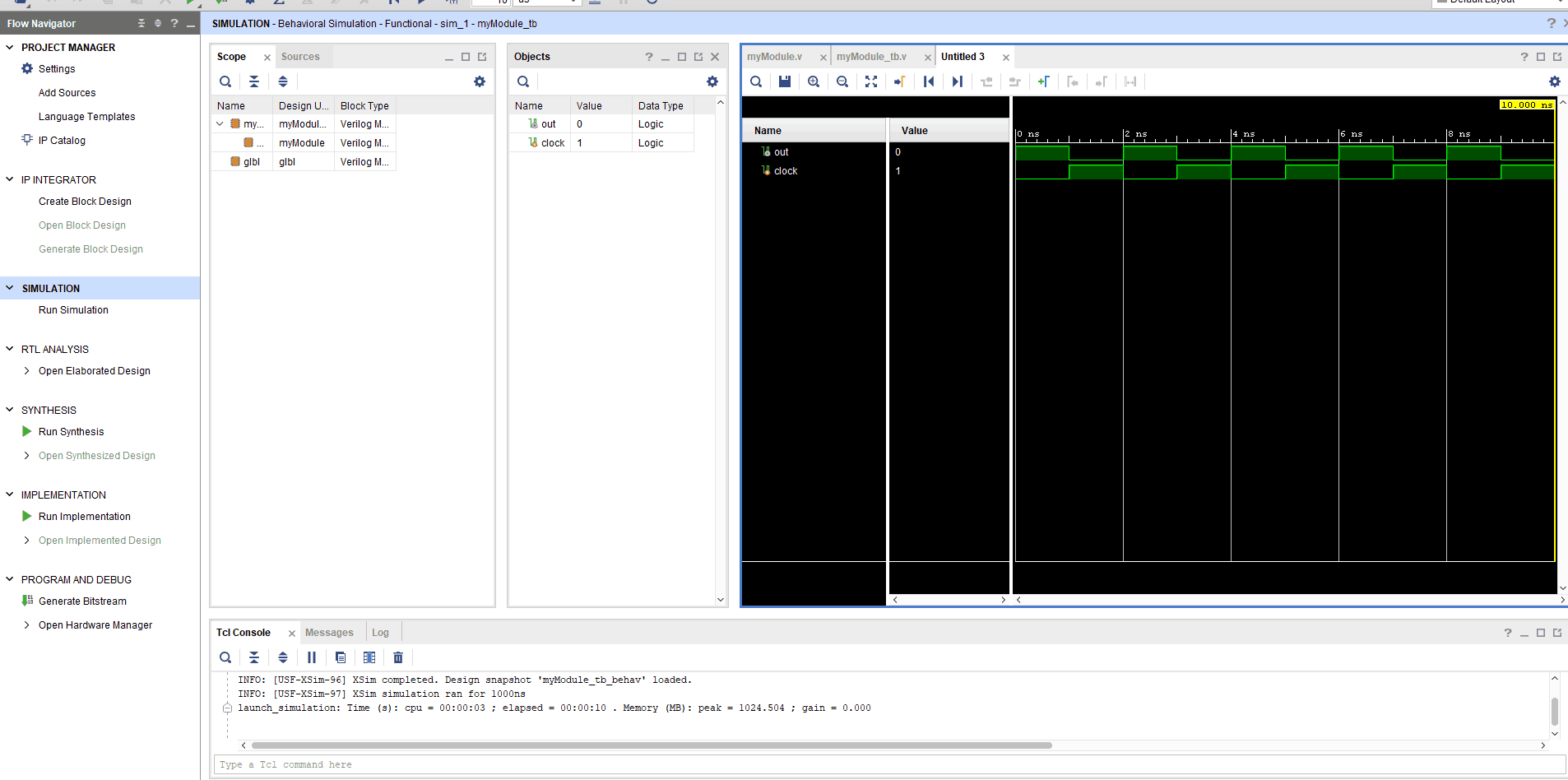Toggle column selection mode in Tcl Console
Image resolution: width=1568 pixels, height=780 pixels.
point(369,657)
